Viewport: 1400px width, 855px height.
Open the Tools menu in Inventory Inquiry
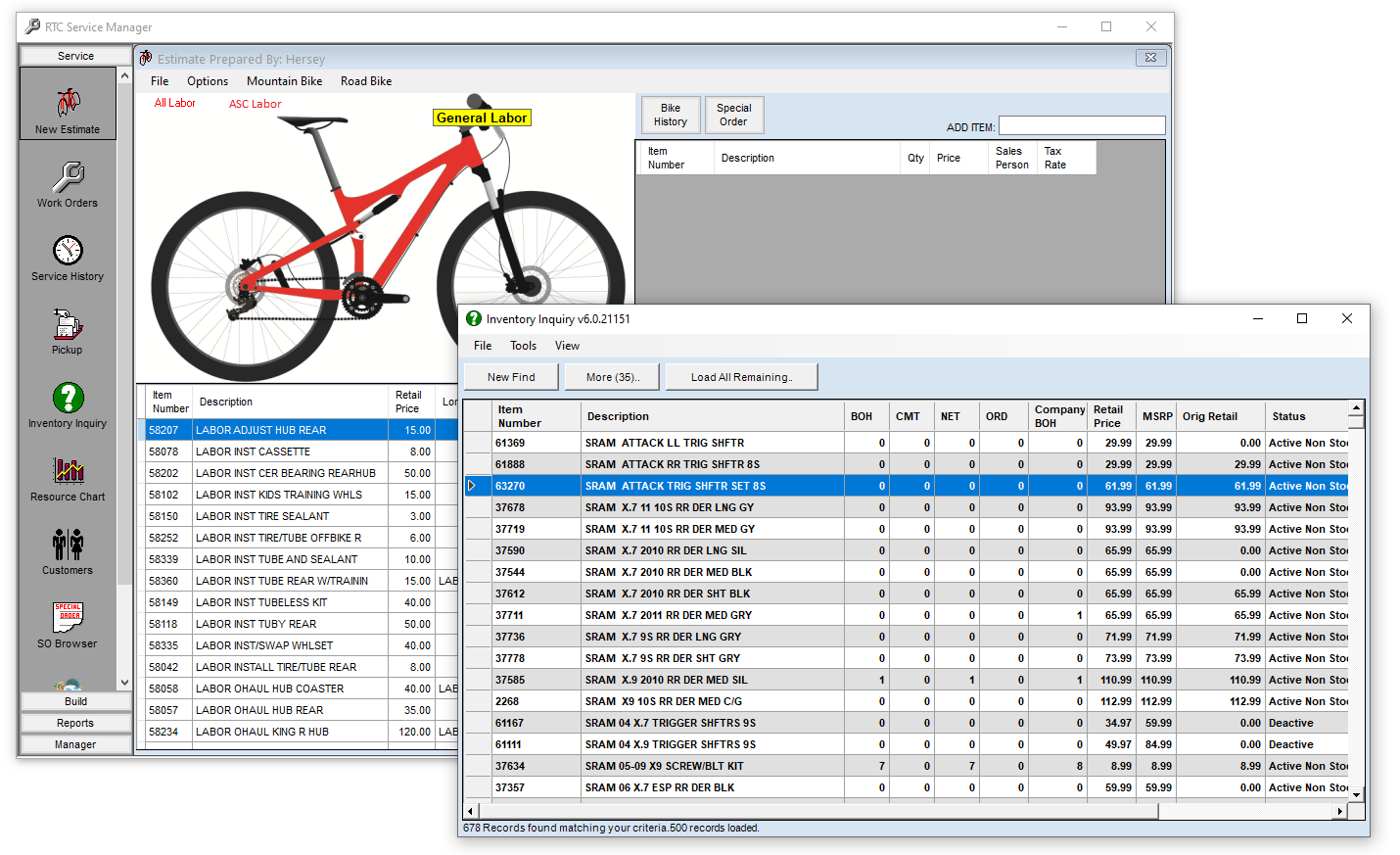pyautogui.click(x=523, y=345)
